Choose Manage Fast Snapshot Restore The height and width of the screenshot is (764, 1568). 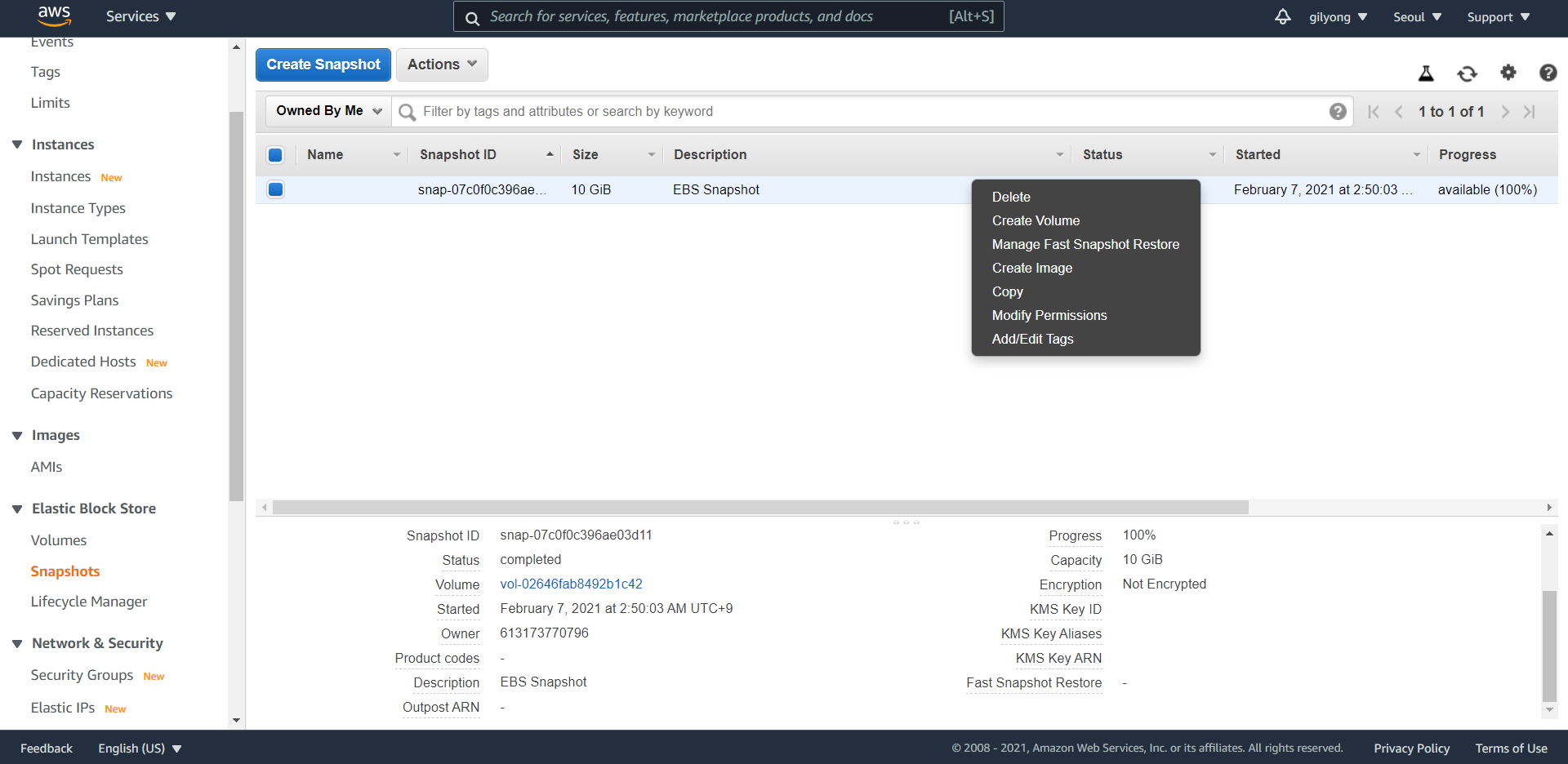tap(1085, 244)
